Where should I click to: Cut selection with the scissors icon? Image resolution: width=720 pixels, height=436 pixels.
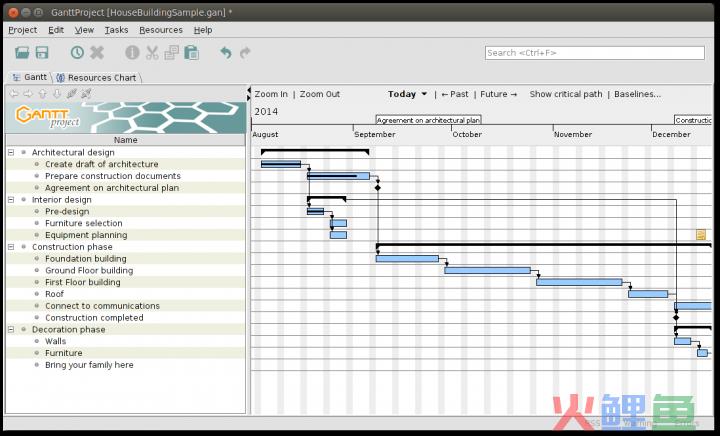(152, 53)
